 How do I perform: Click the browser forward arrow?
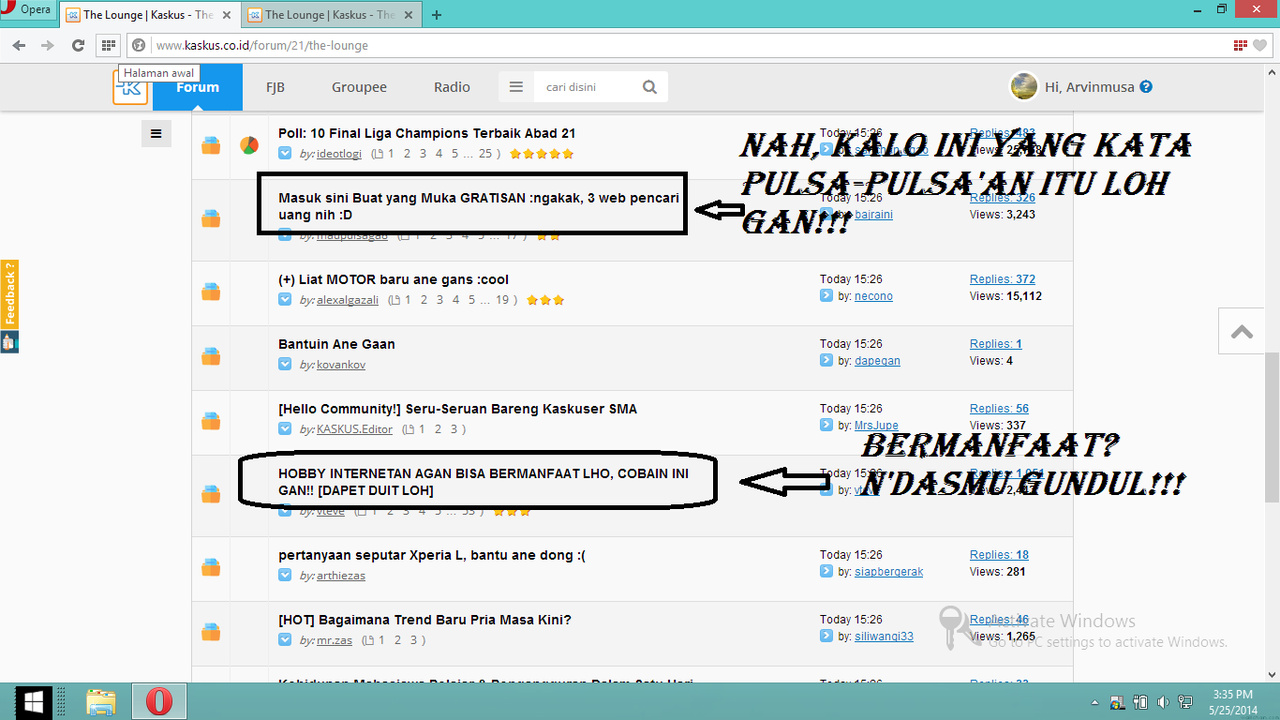pos(47,45)
